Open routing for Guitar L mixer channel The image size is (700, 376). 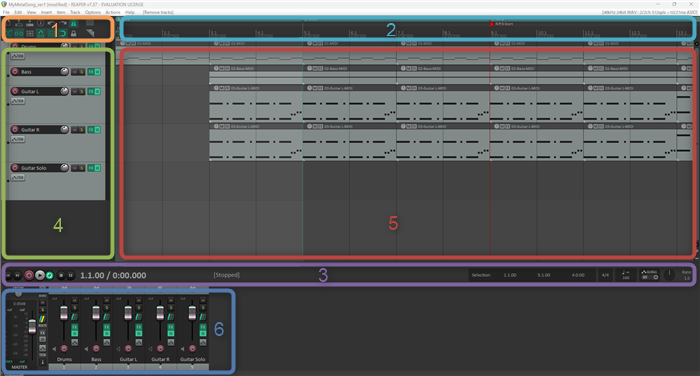coord(139,317)
